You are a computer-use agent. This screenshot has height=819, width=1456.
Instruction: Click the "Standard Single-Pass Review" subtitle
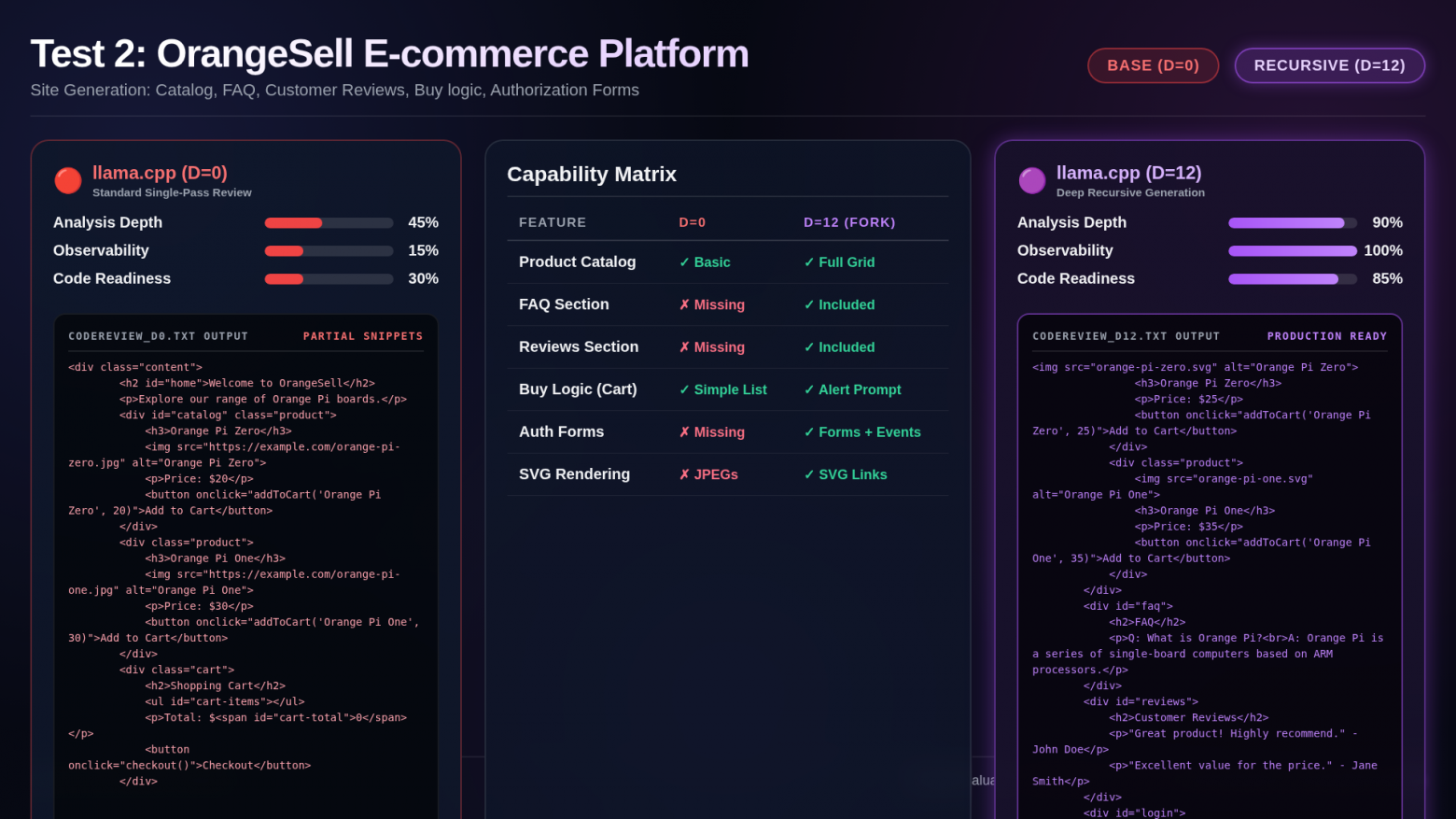tap(172, 192)
